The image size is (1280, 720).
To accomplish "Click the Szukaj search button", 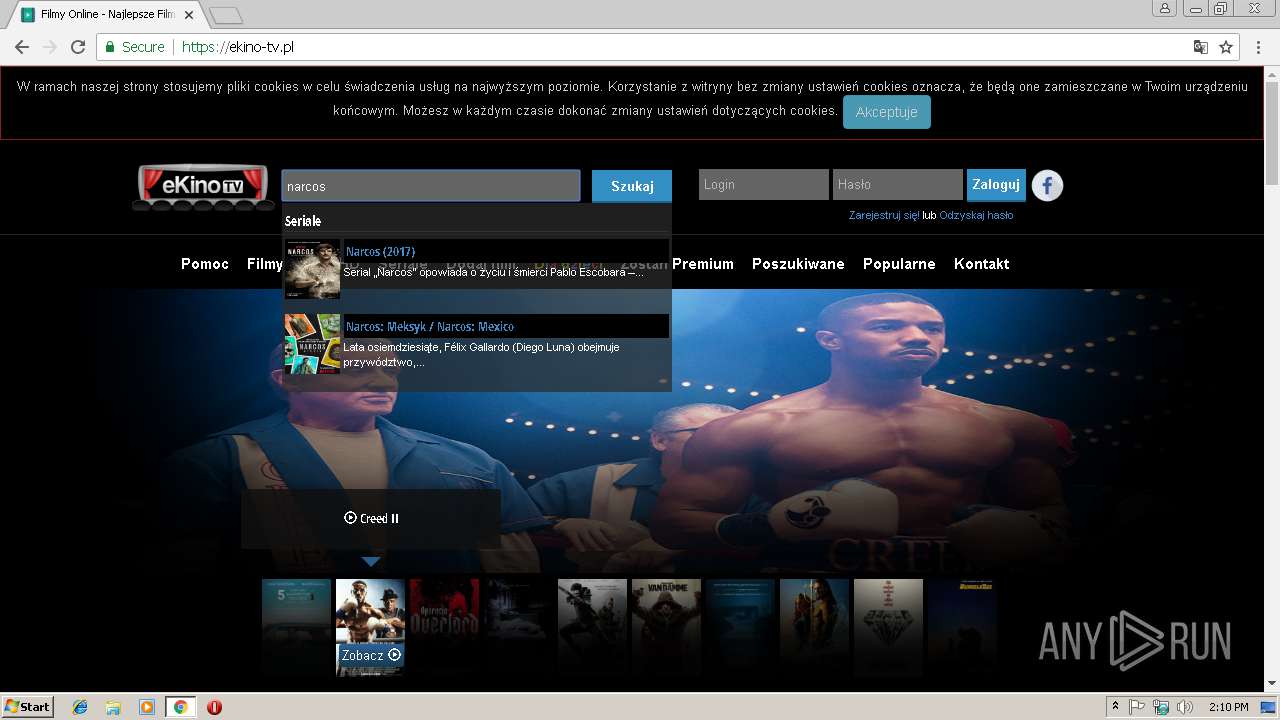I will pos(632,186).
